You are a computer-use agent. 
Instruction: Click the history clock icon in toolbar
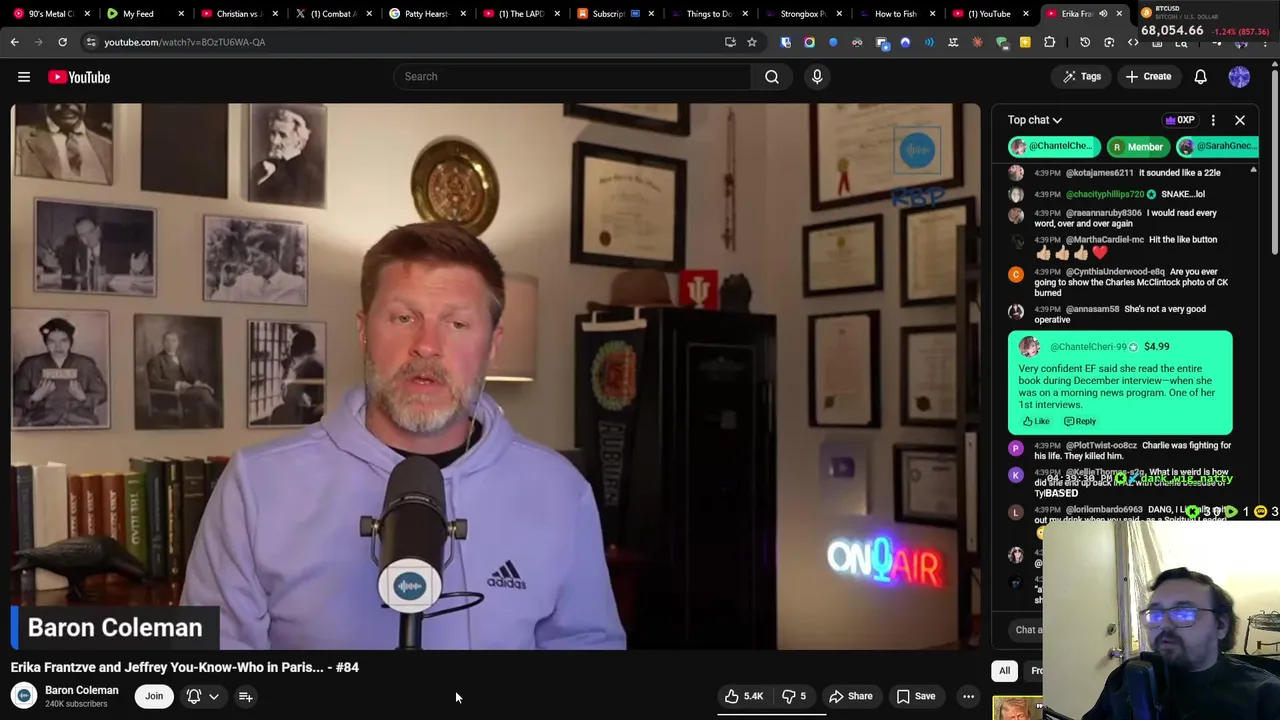[1085, 42]
